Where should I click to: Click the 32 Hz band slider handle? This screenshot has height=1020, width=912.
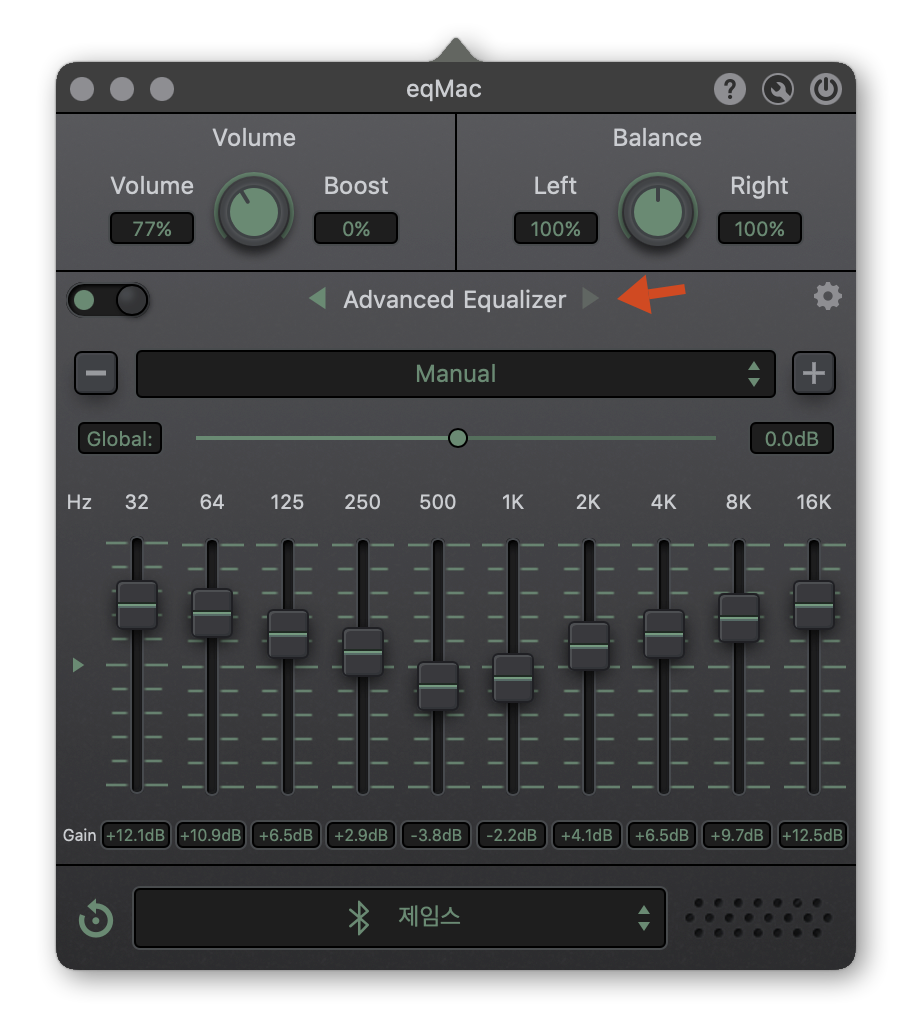coord(137,605)
